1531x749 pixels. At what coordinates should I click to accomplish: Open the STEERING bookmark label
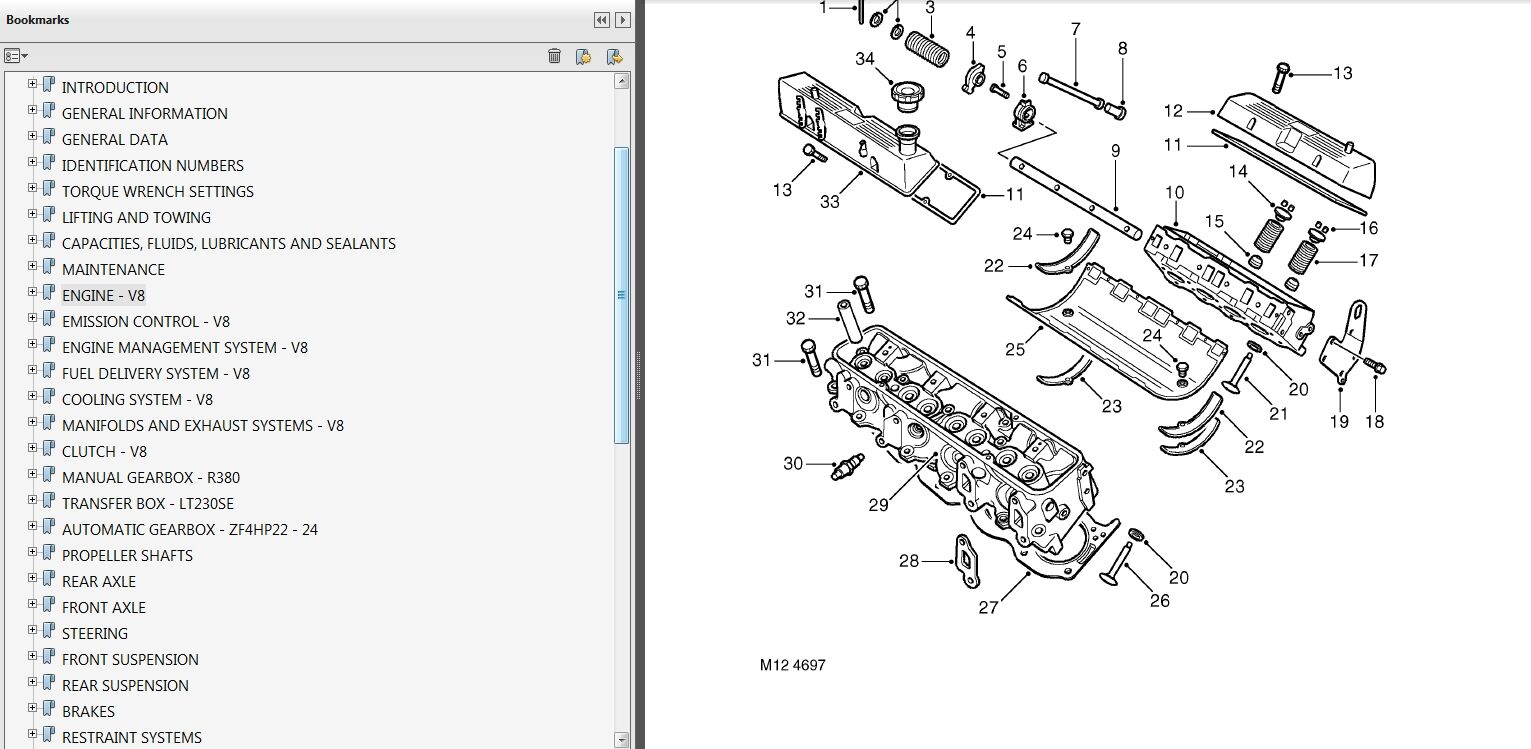click(95, 634)
